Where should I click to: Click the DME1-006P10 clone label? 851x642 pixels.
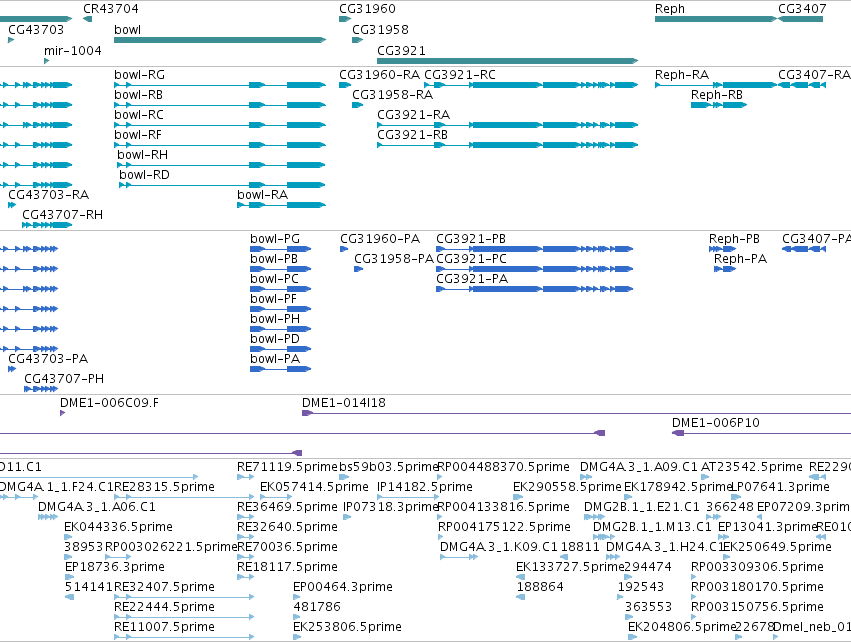(x=715, y=423)
